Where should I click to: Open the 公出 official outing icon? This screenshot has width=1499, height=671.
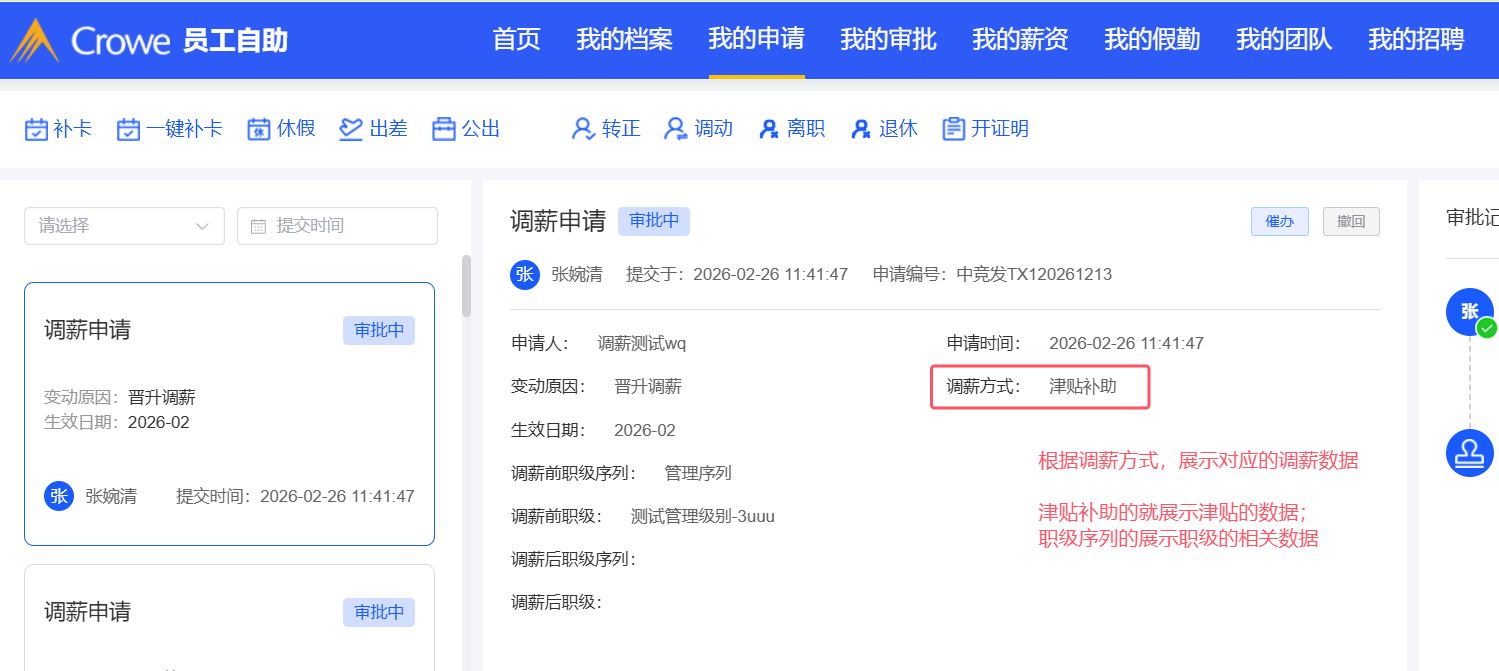(x=443, y=129)
